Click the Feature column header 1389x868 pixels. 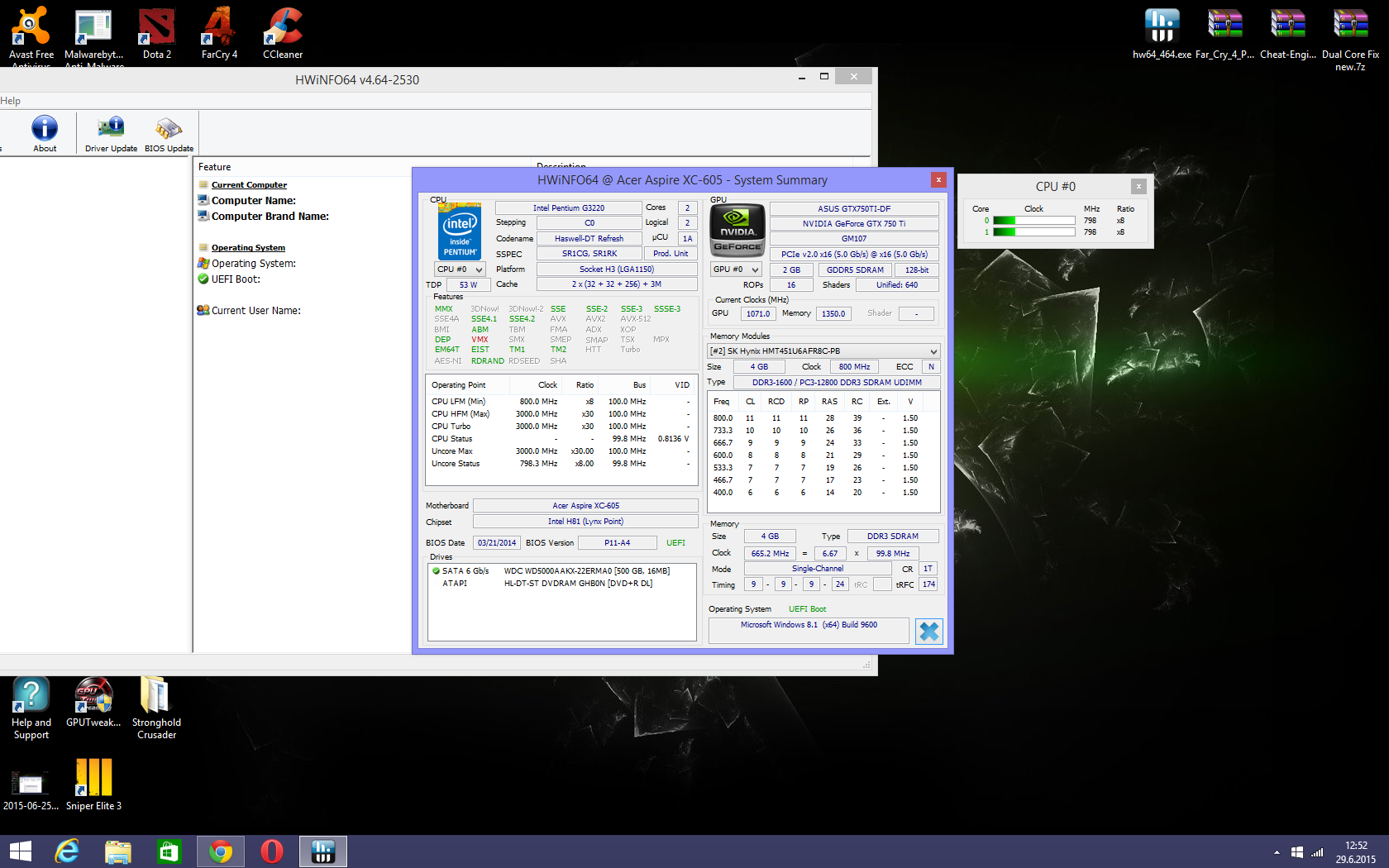pos(214,167)
